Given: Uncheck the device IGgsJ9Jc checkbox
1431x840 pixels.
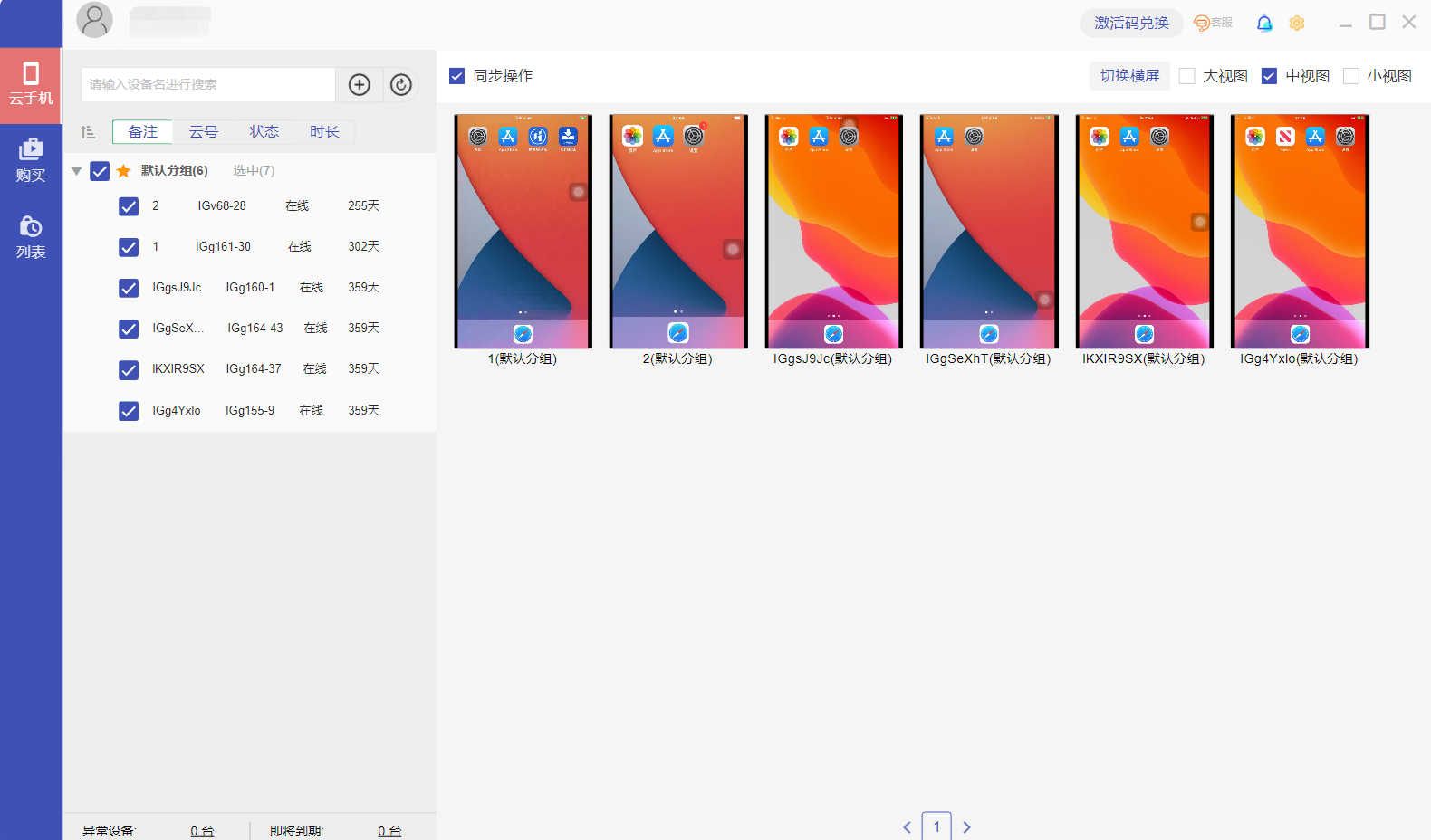Looking at the screenshot, I should (129, 288).
